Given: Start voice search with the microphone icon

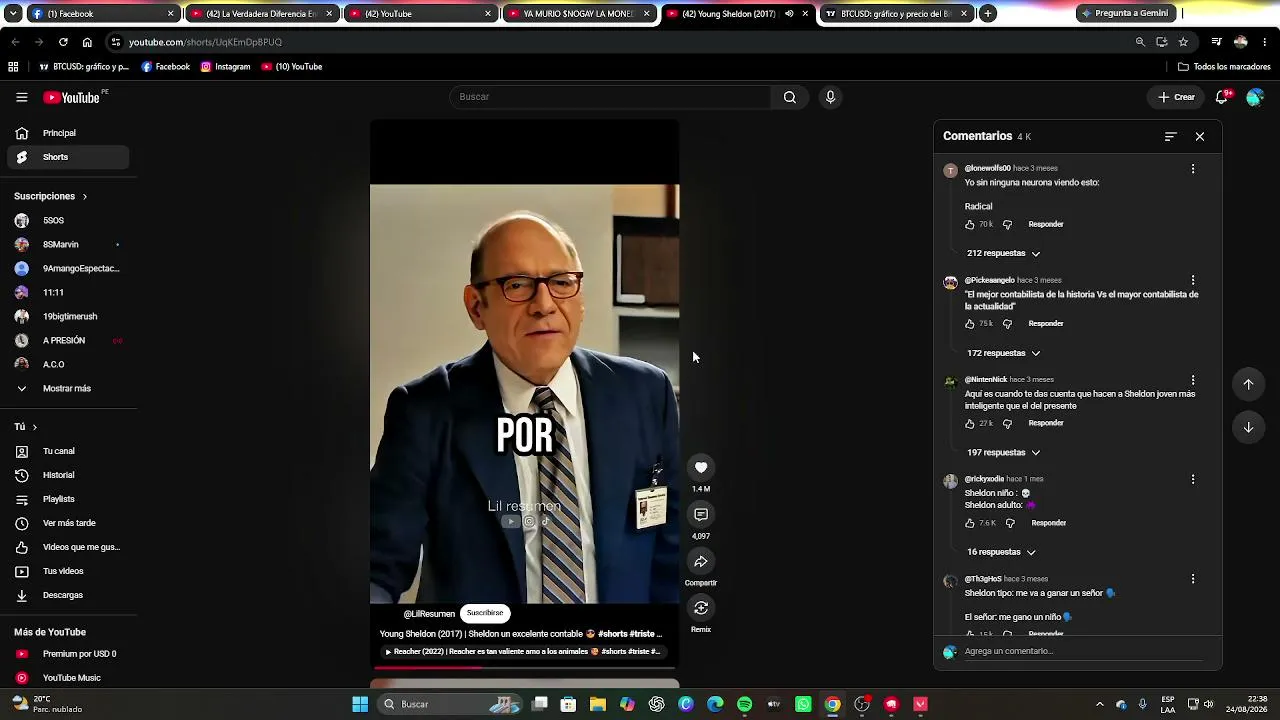Looking at the screenshot, I should [830, 97].
